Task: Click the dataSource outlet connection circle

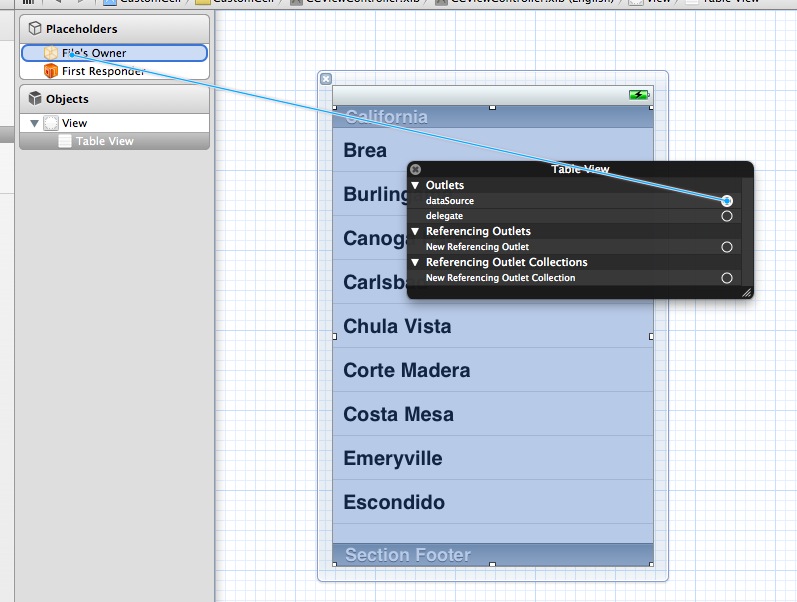Action: coord(727,201)
